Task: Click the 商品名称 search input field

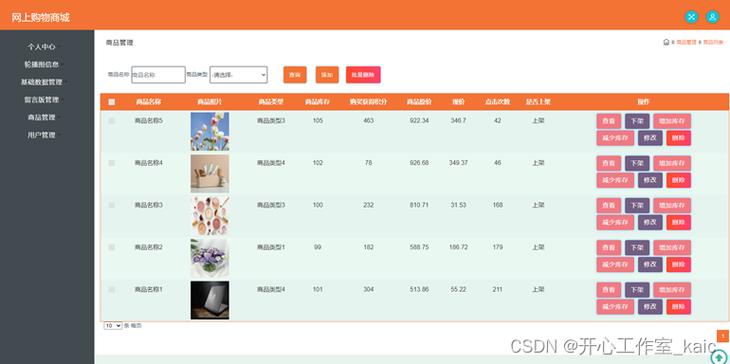Action: point(158,74)
